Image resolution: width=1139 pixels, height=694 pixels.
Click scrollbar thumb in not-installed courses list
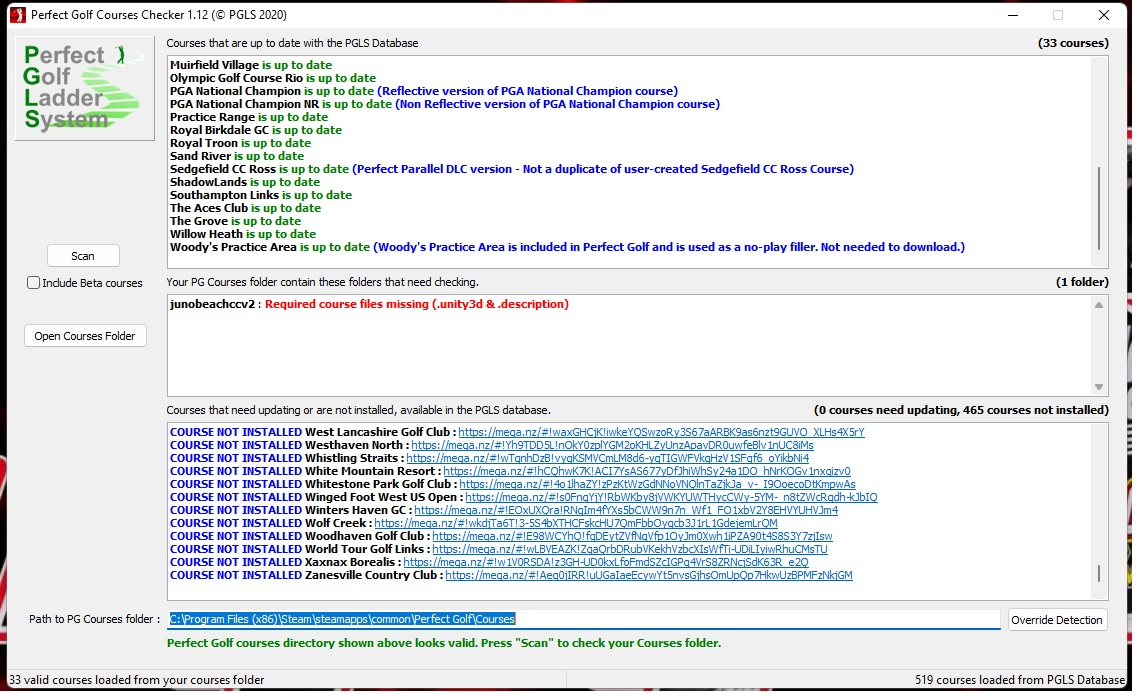pyautogui.click(x=1099, y=574)
